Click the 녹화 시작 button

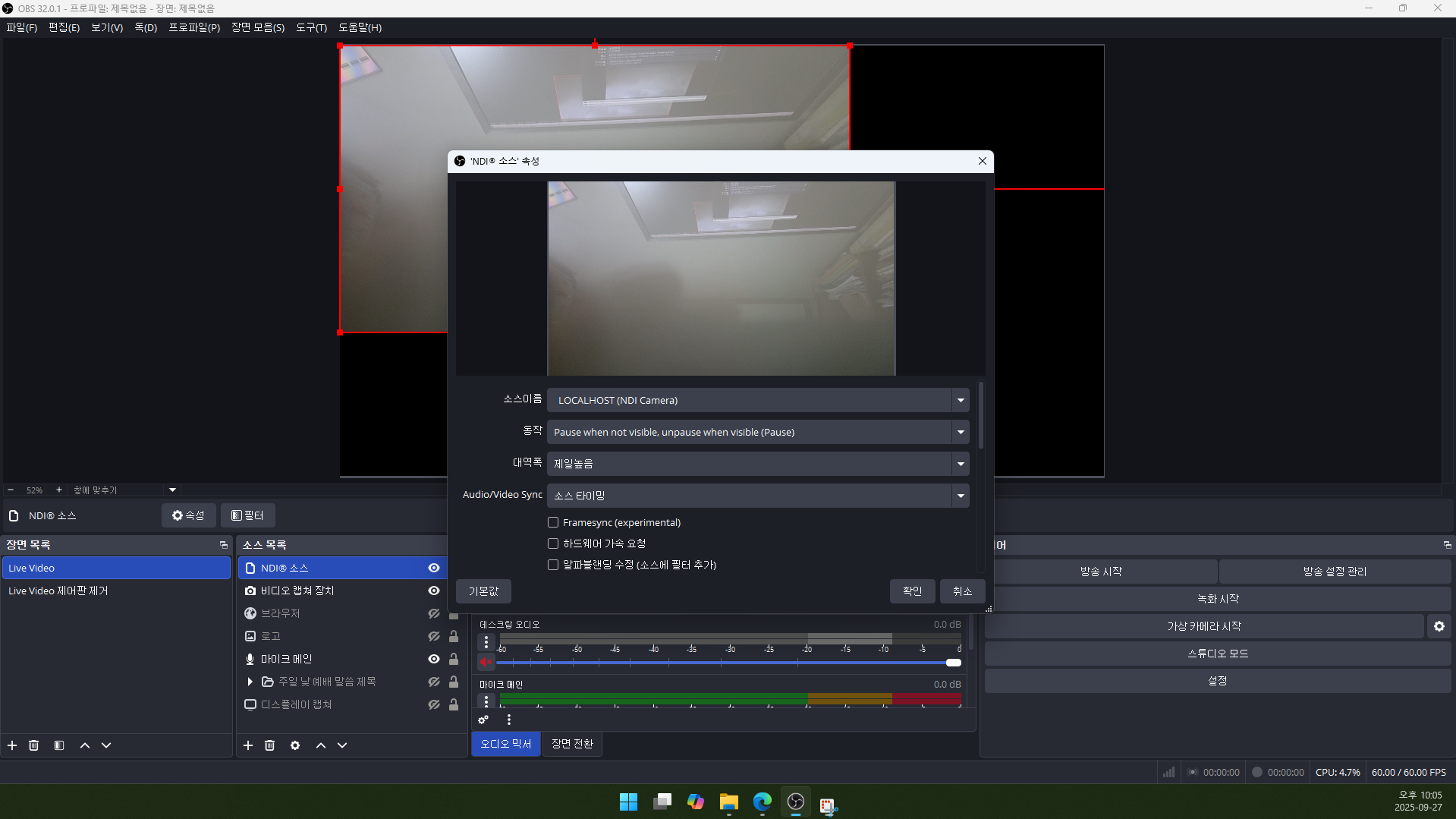[x=1217, y=599]
